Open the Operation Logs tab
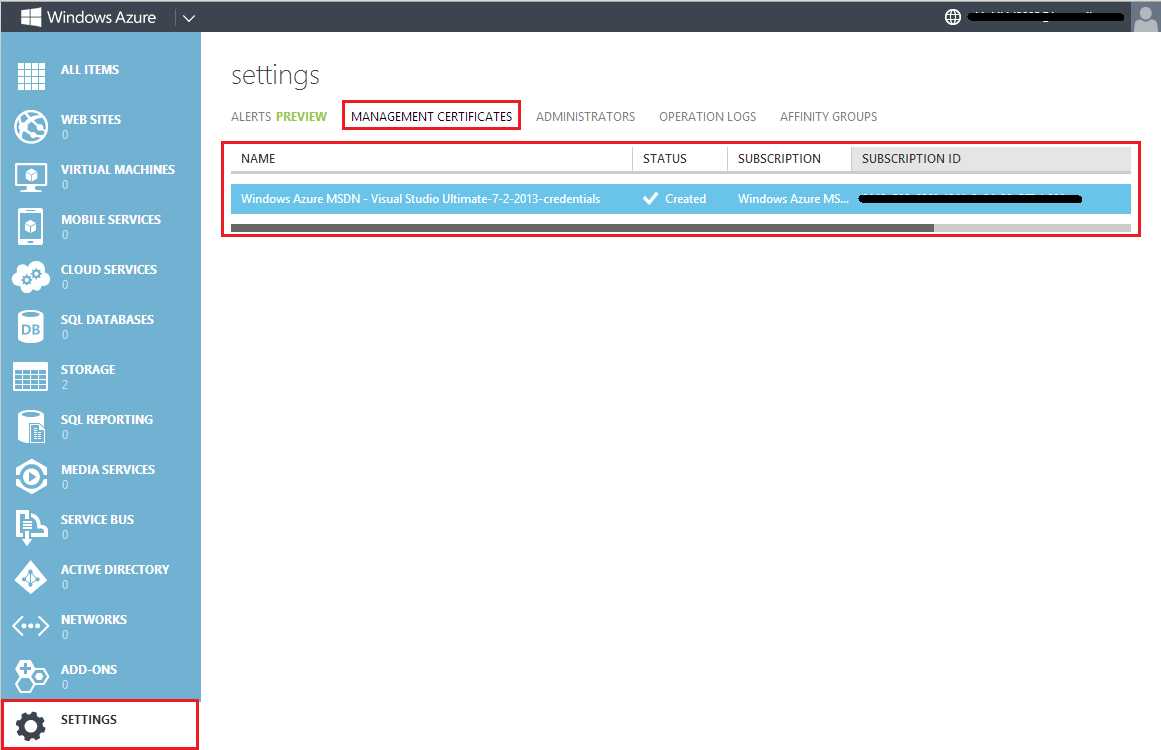Image resolution: width=1161 pixels, height=750 pixels. pos(708,116)
